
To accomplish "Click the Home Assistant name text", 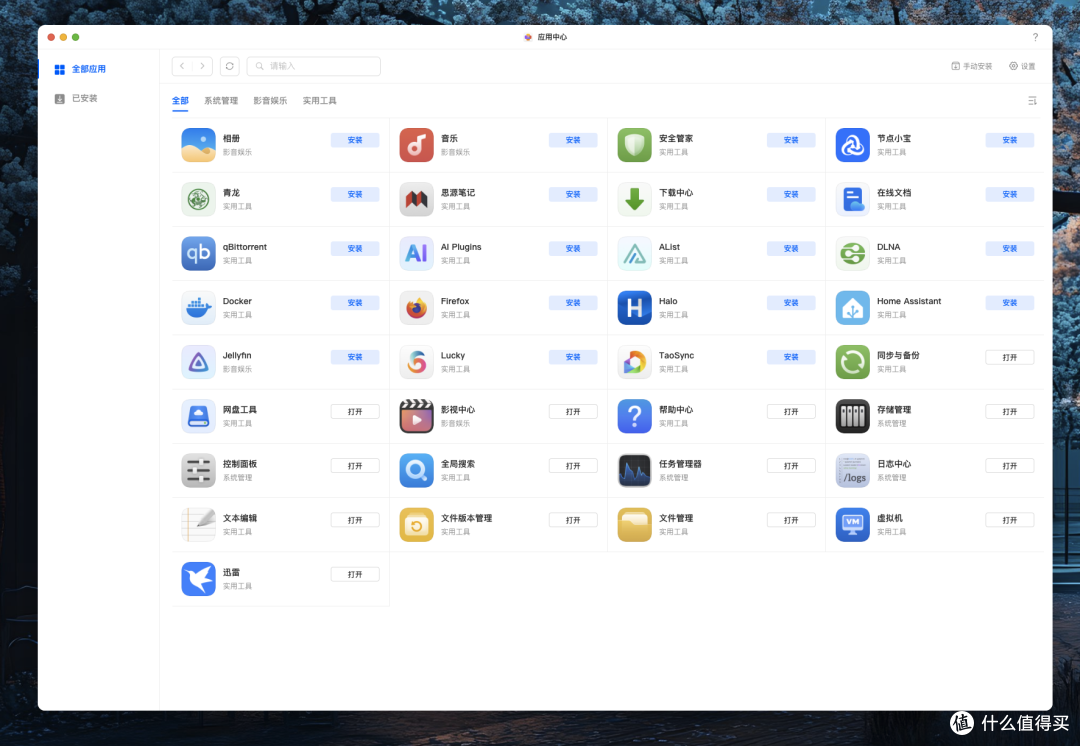I will [908, 301].
